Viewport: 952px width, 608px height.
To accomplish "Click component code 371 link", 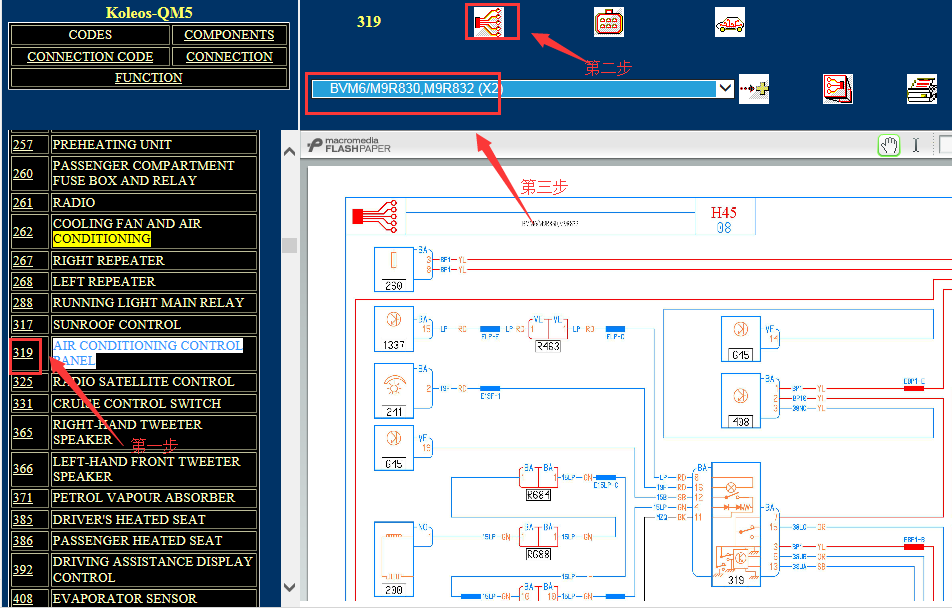I will (23, 498).
